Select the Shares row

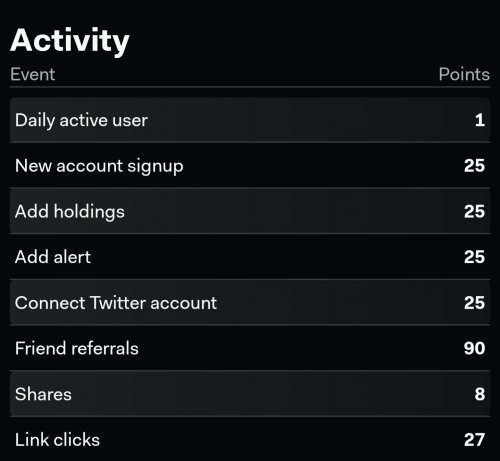click(250, 394)
